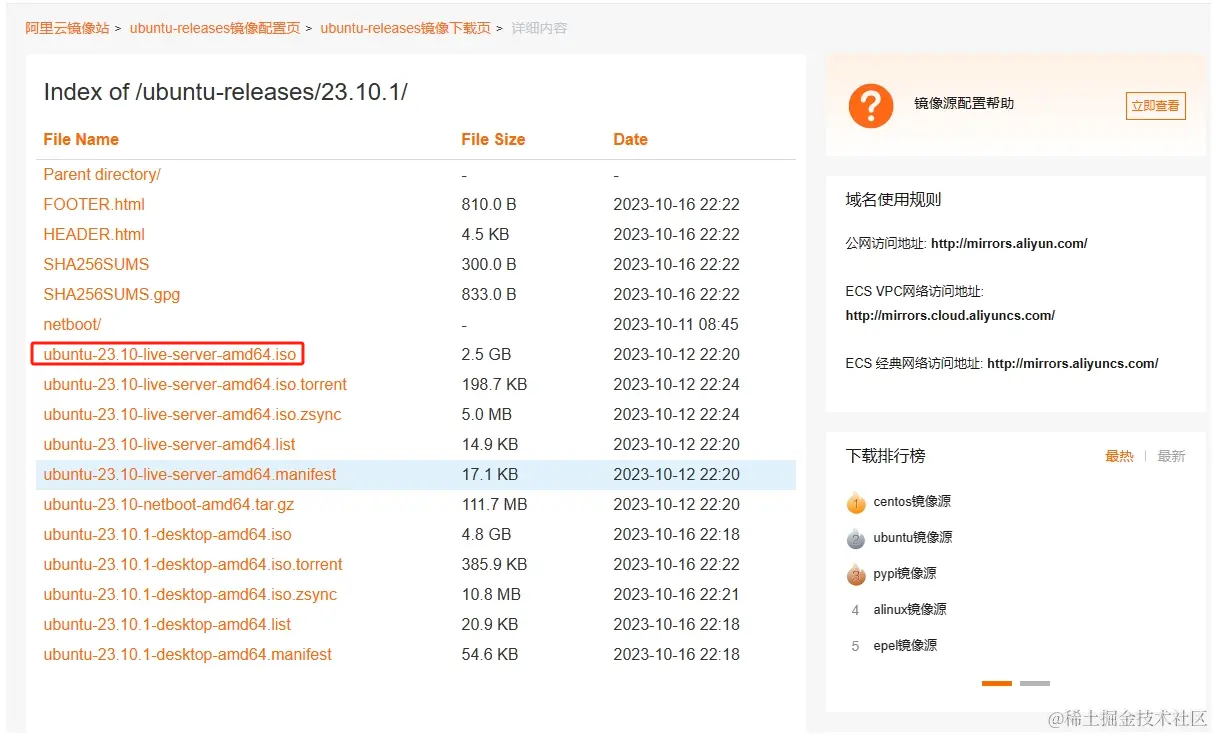Open the centos镜像源 ranking entry

coord(912,502)
